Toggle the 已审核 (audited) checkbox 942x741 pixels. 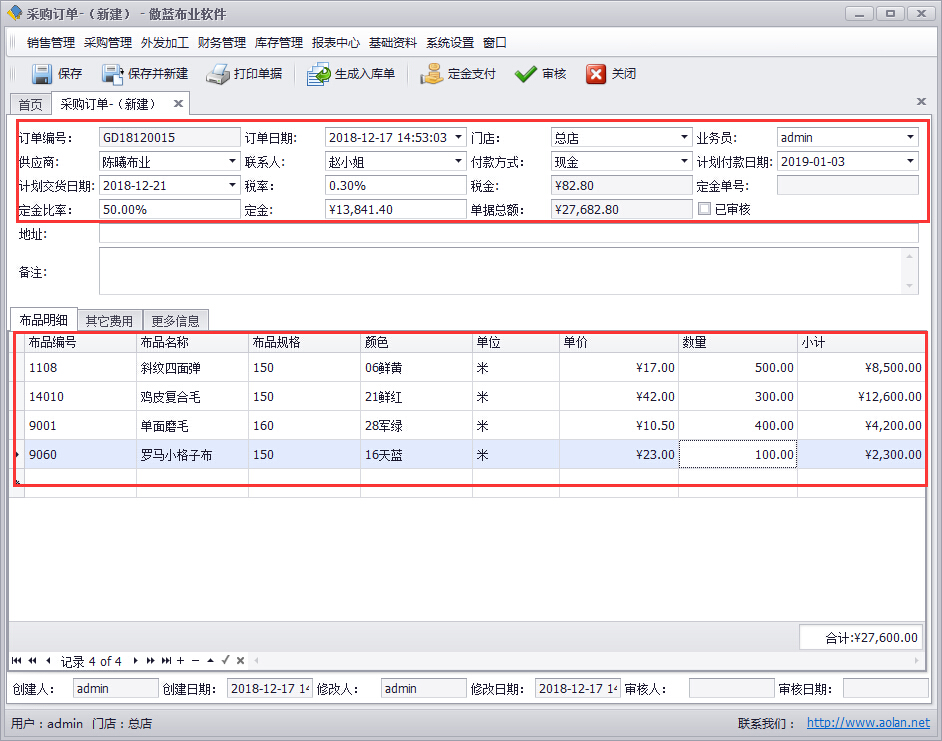[x=705, y=209]
